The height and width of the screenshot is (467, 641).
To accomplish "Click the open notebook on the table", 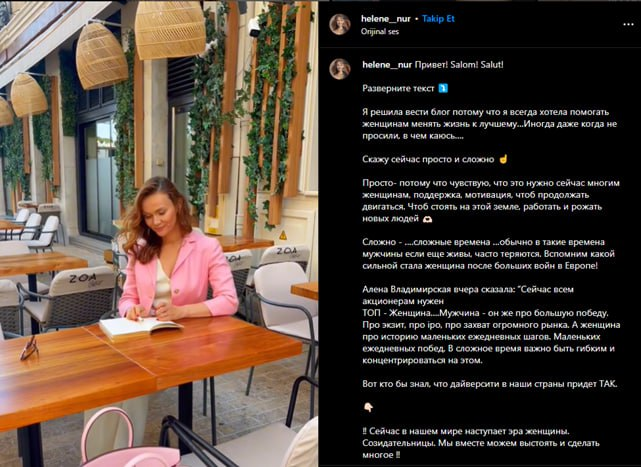I will 141,328.
